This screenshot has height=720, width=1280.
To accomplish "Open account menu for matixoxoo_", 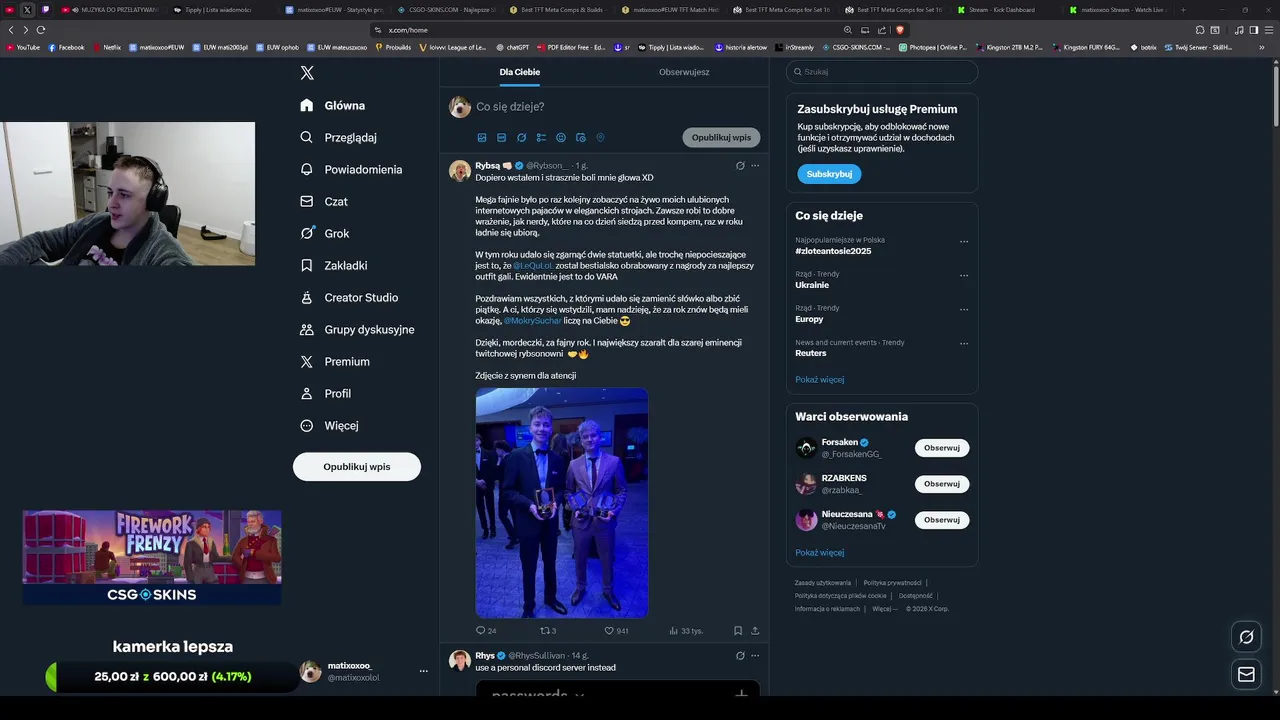I will 364,671.
